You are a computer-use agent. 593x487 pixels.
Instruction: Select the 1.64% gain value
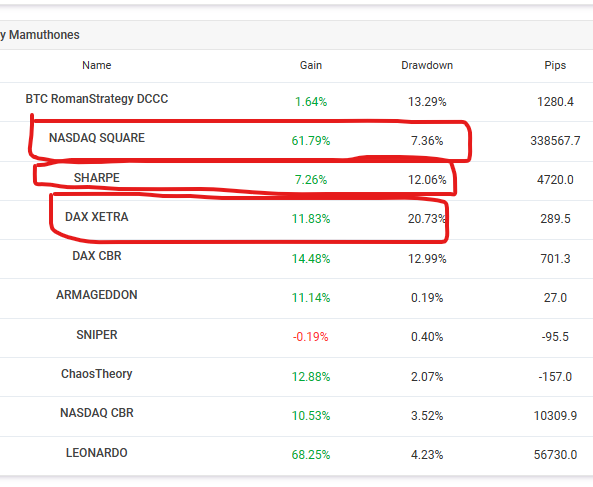pyautogui.click(x=311, y=102)
